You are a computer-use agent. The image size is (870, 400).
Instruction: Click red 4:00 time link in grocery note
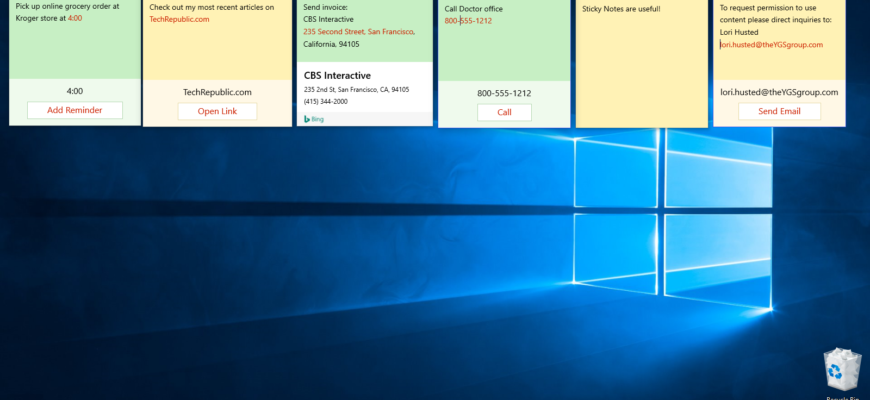click(75, 18)
